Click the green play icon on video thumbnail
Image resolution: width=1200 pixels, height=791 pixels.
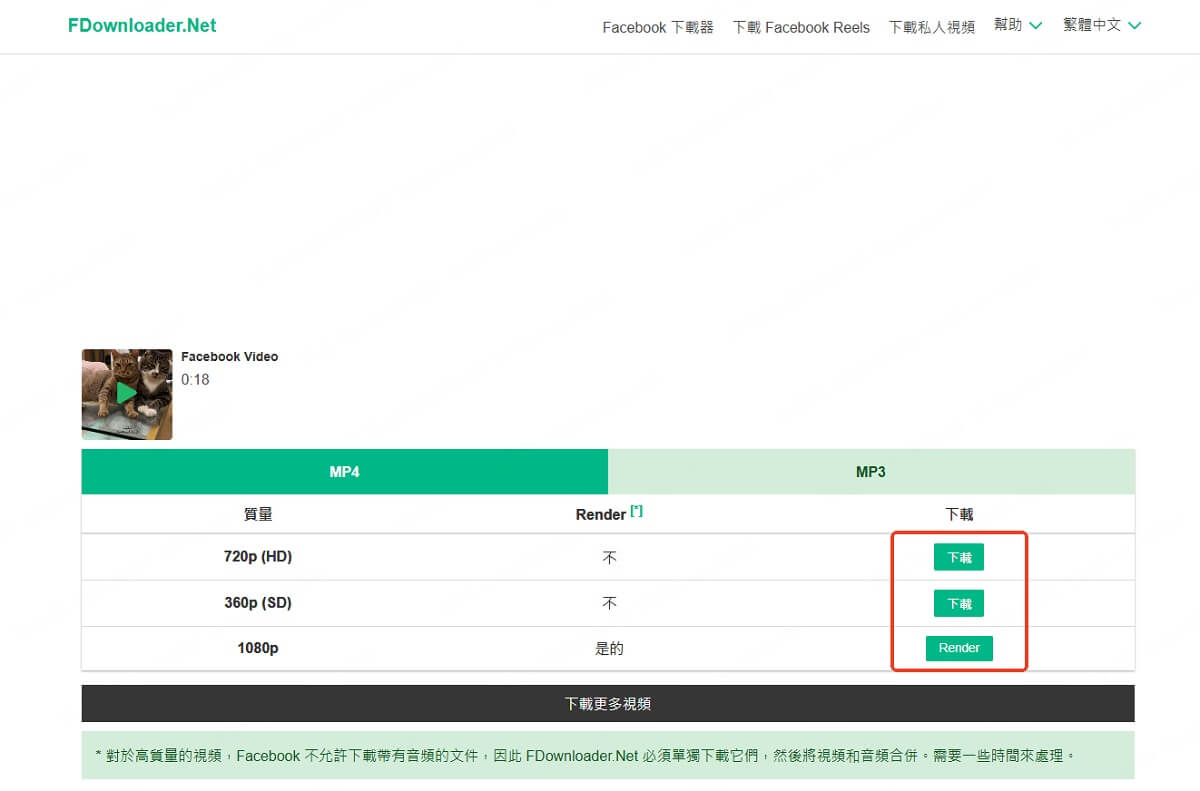(124, 393)
